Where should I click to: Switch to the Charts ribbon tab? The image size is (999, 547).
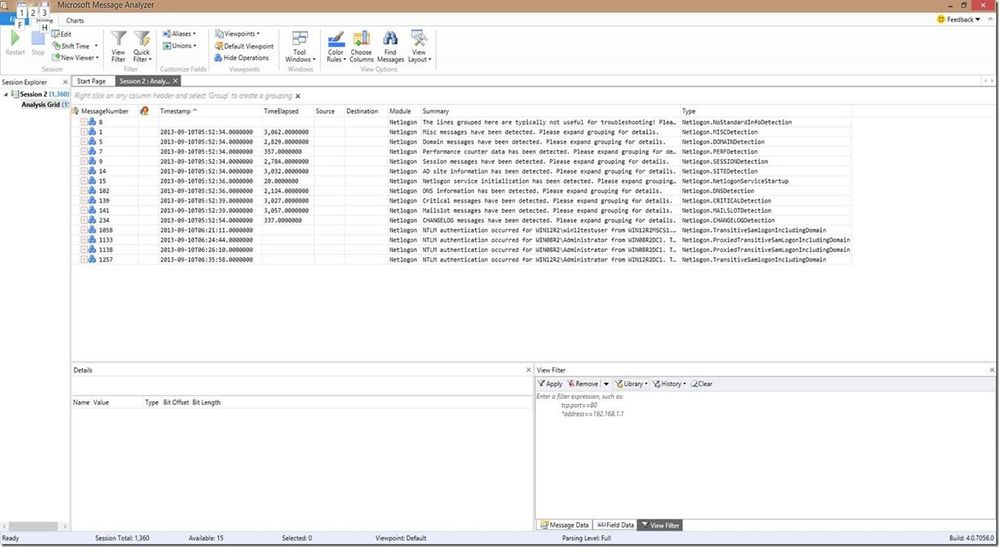pyautogui.click(x=75, y=20)
